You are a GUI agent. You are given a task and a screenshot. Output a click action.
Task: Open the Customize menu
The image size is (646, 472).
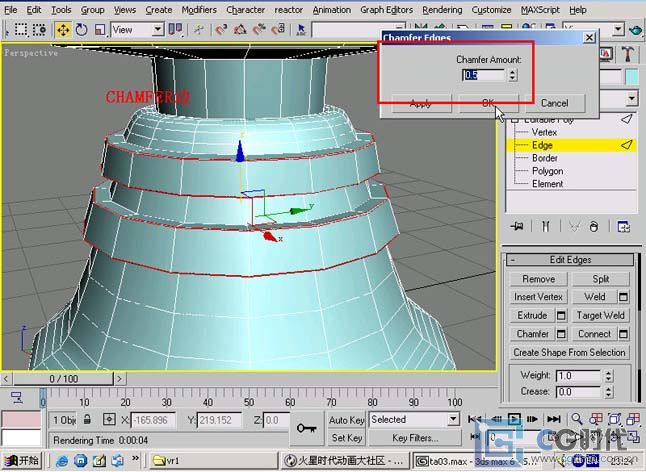pos(492,9)
